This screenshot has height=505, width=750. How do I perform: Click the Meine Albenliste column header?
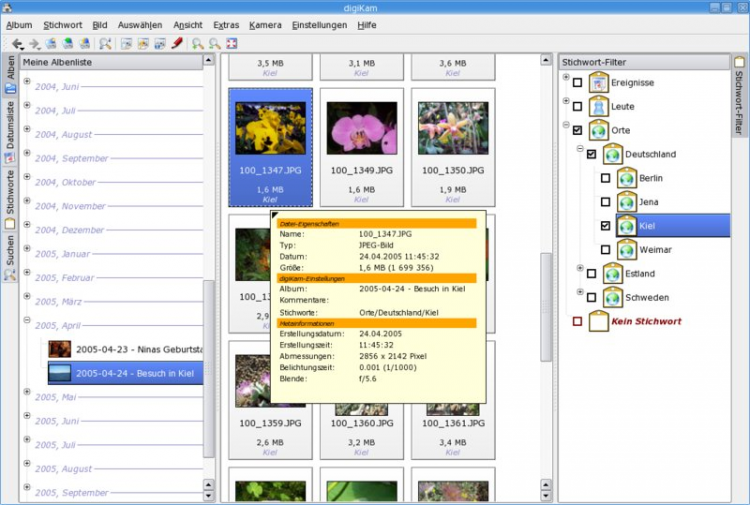pyautogui.click(x=112, y=62)
